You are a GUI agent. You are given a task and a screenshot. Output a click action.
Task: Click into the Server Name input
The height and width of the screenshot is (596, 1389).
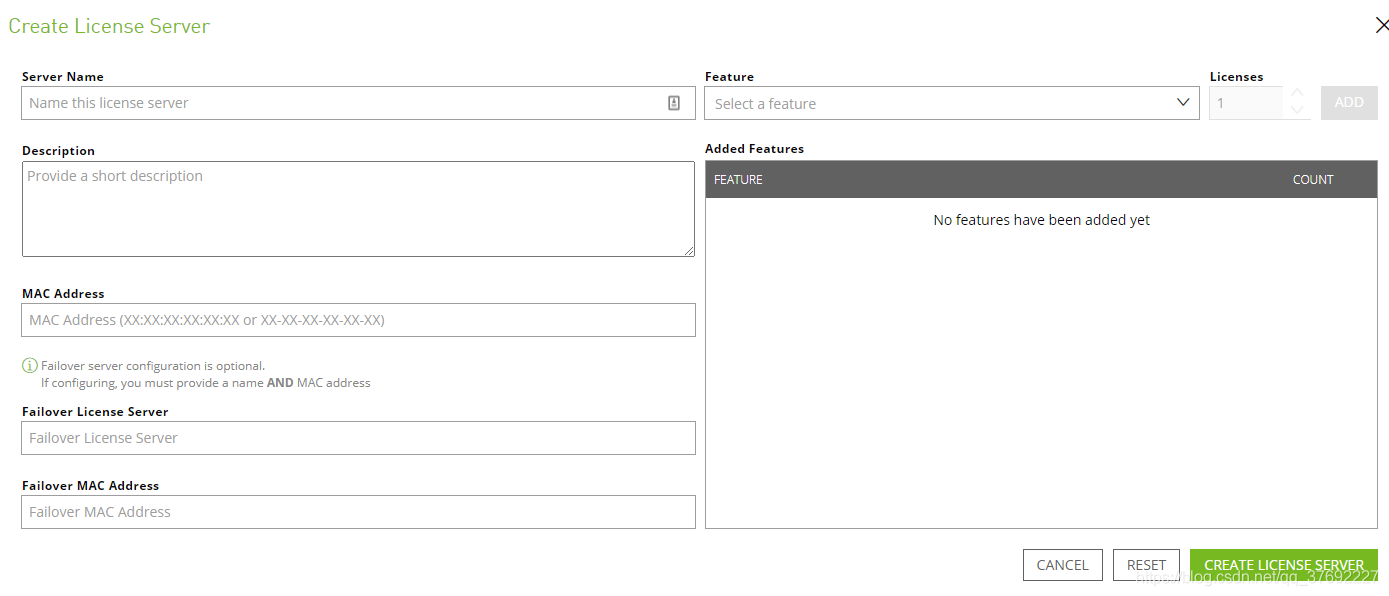(x=340, y=103)
